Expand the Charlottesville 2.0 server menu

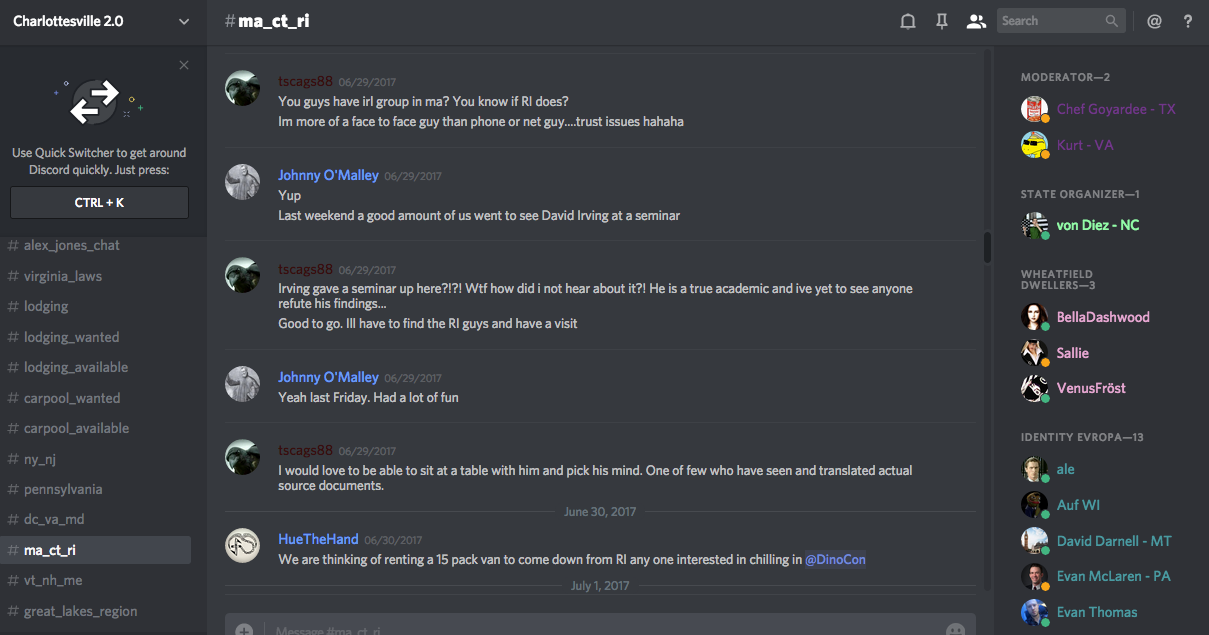[x=183, y=21]
